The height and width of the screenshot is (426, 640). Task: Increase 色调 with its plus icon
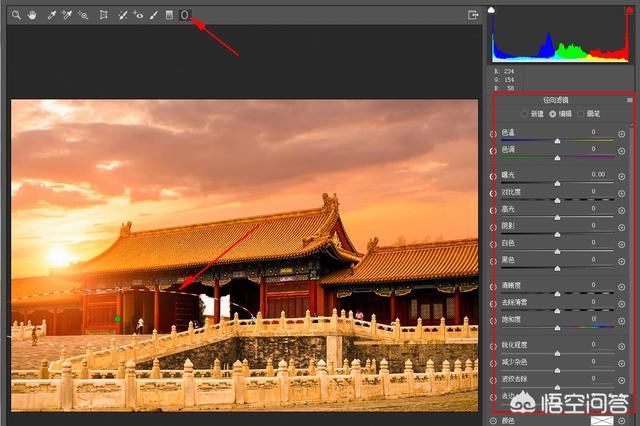pyautogui.click(x=621, y=151)
